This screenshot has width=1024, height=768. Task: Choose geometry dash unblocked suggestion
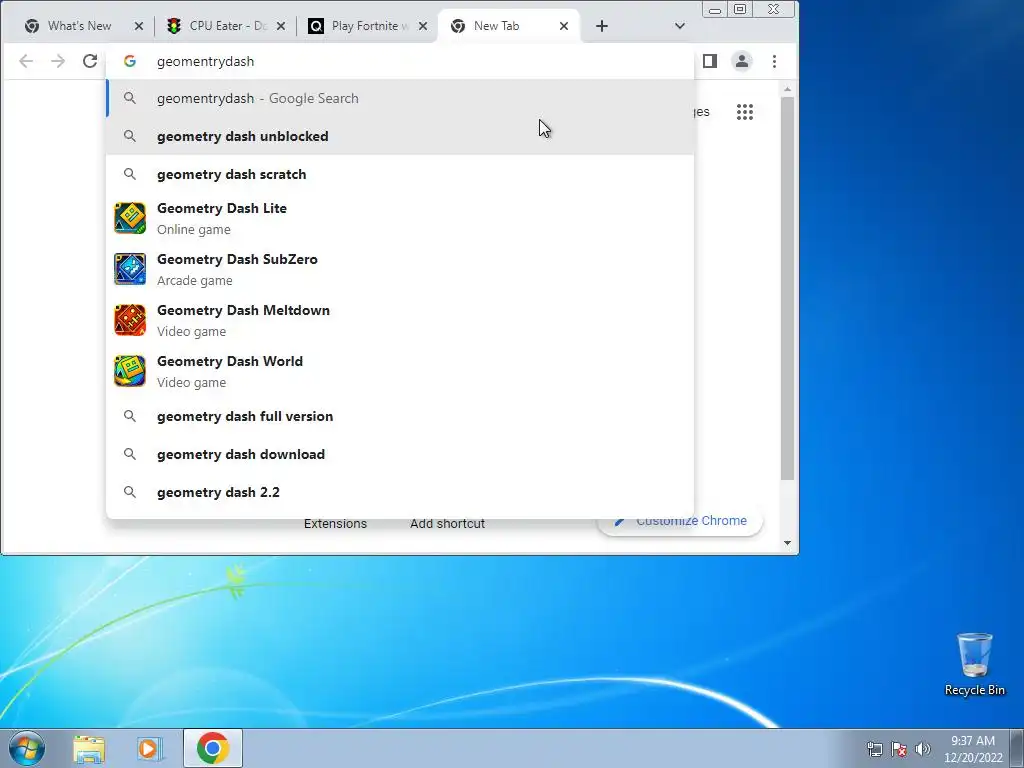tap(400, 136)
